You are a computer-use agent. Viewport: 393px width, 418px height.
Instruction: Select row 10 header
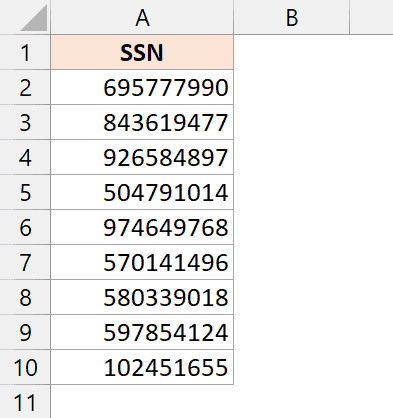pyautogui.click(x=25, y=367)
